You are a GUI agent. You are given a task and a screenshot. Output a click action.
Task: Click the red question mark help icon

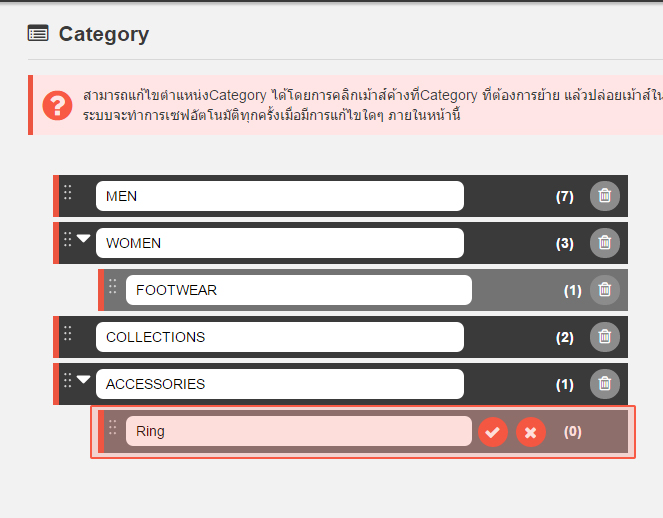click(x=58, y=104)
